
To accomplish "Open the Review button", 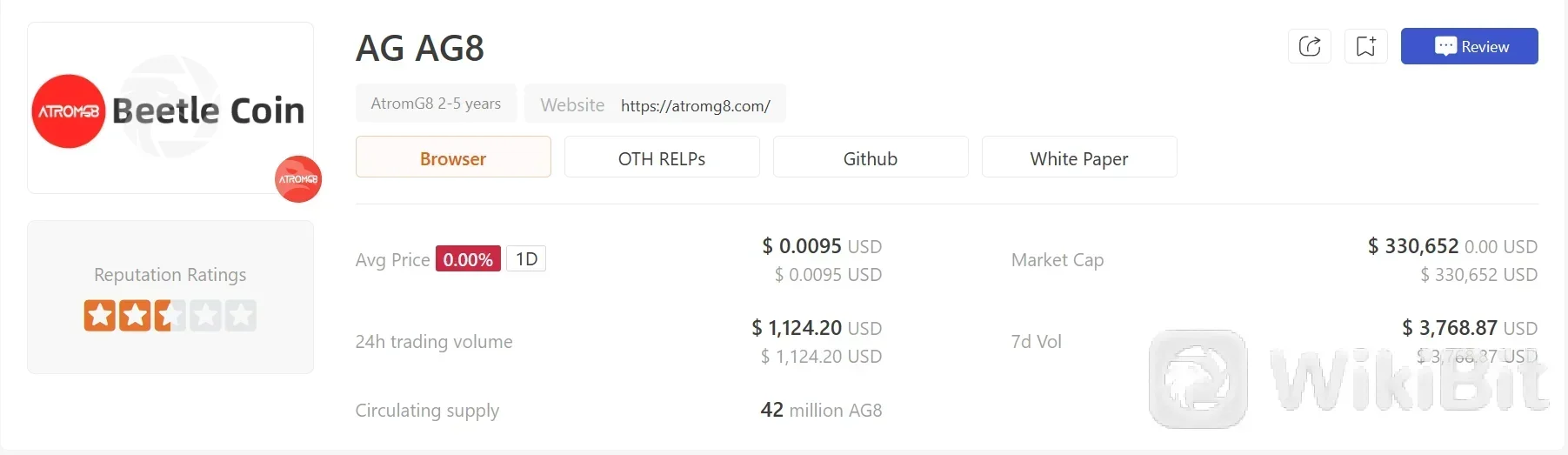I will 1469,46.
